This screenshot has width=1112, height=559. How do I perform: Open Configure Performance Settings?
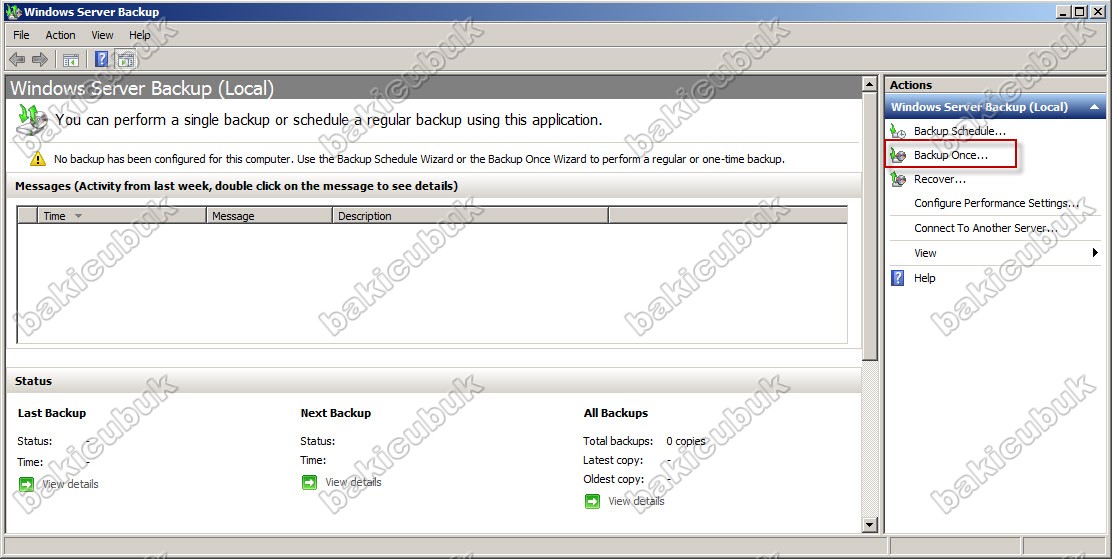[996, 203]
